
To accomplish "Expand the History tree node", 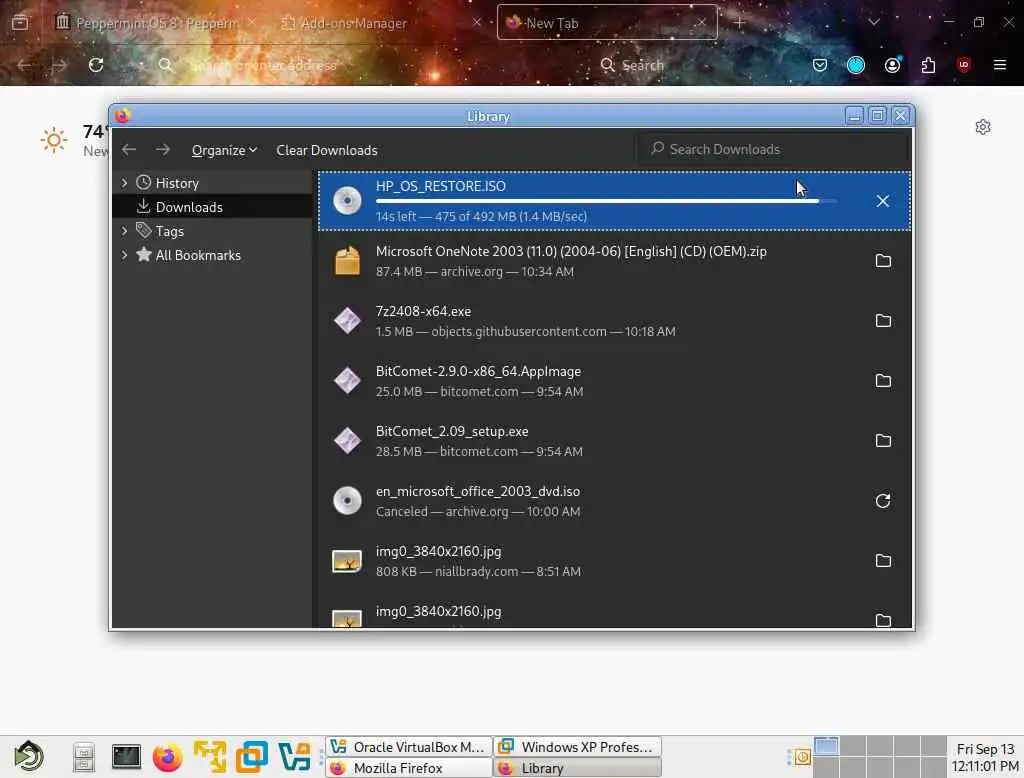I will pyautogui.click(x=124, y=183).
